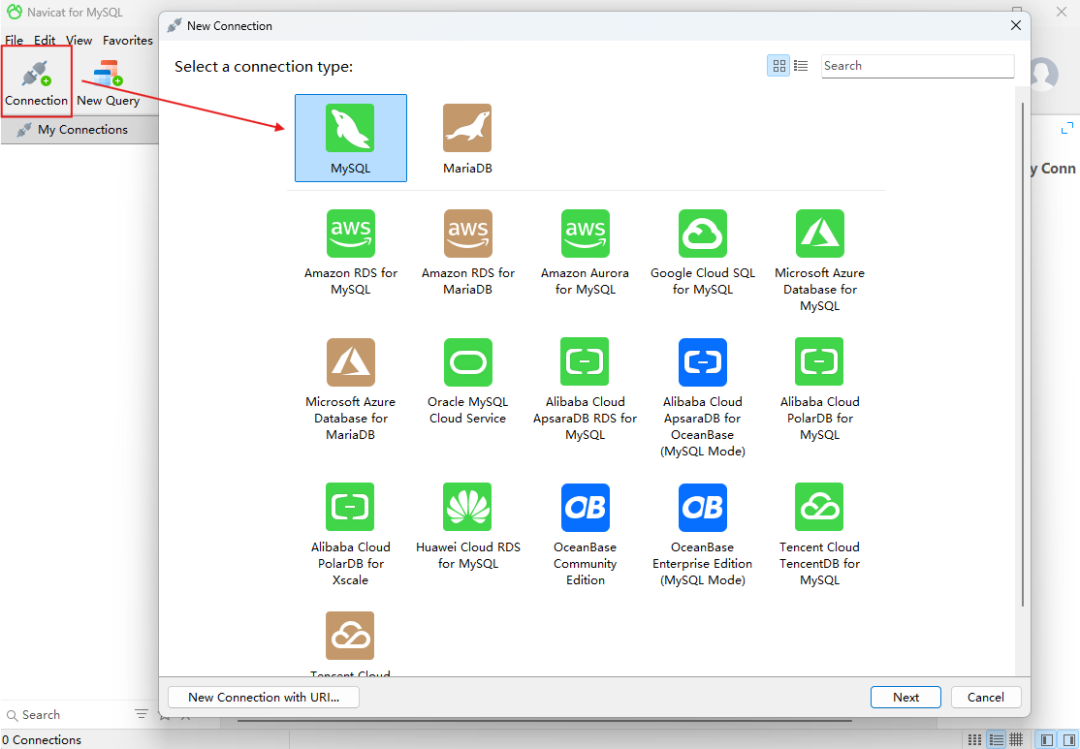
Task: Close the New Connection dialog
Action: click(1016, 25)
